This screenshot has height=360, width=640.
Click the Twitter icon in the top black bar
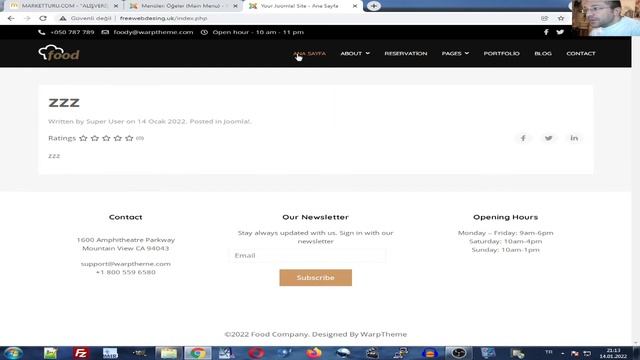point(560,32)
